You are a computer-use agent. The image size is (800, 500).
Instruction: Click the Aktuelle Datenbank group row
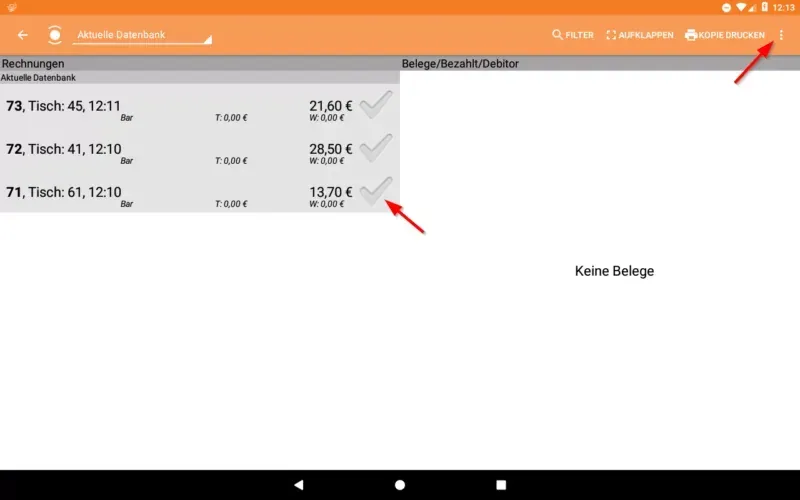coord(199,78)
